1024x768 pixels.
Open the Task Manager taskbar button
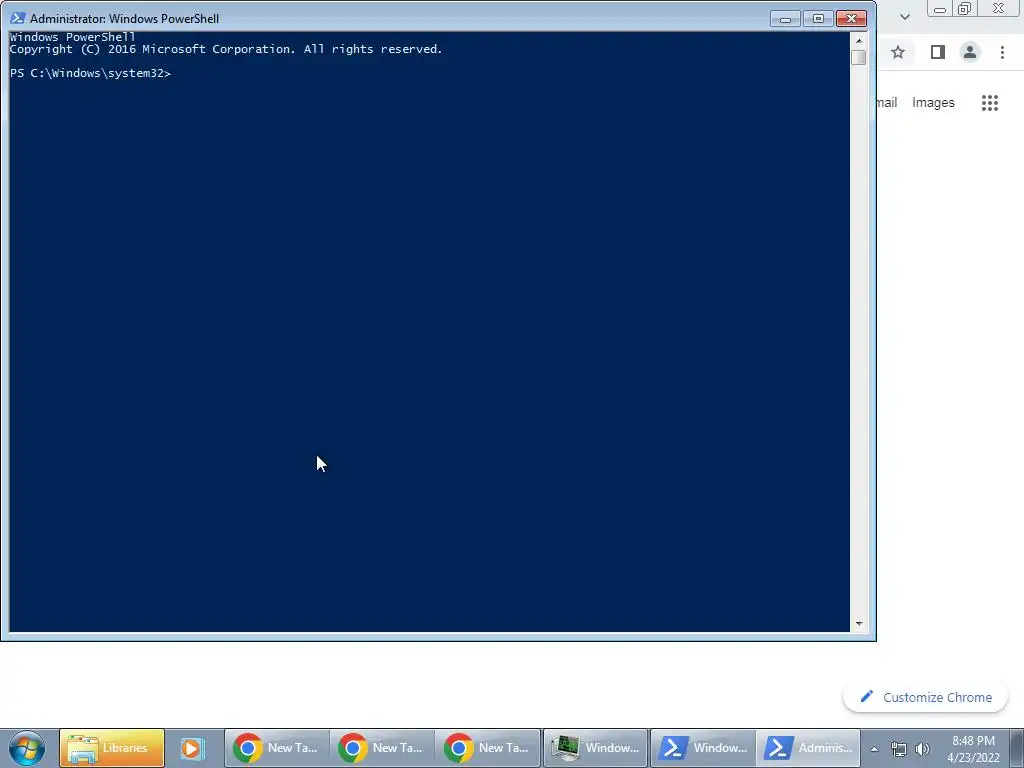coord(595,748)
